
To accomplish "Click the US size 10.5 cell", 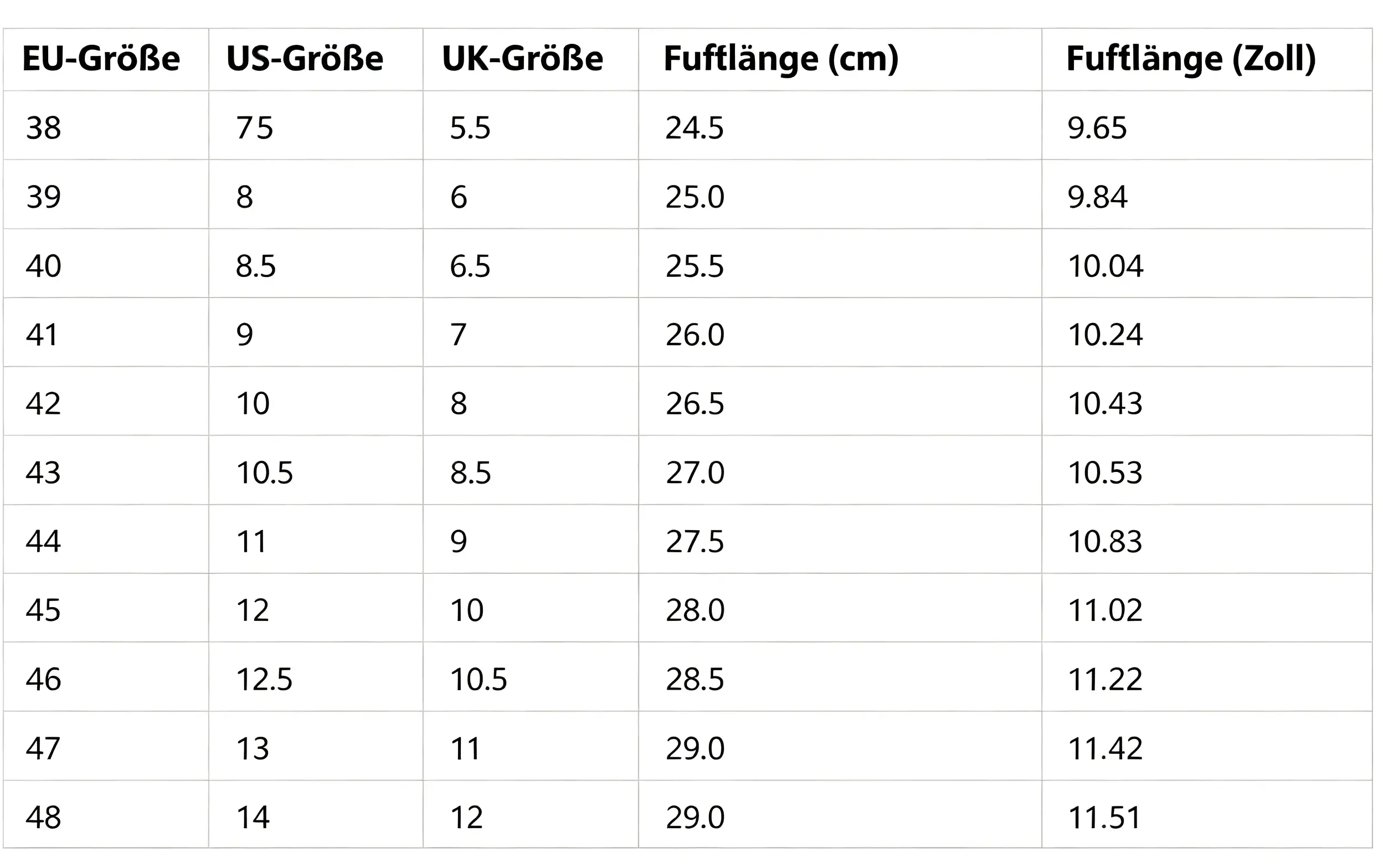I will click(x=316, y=470).
